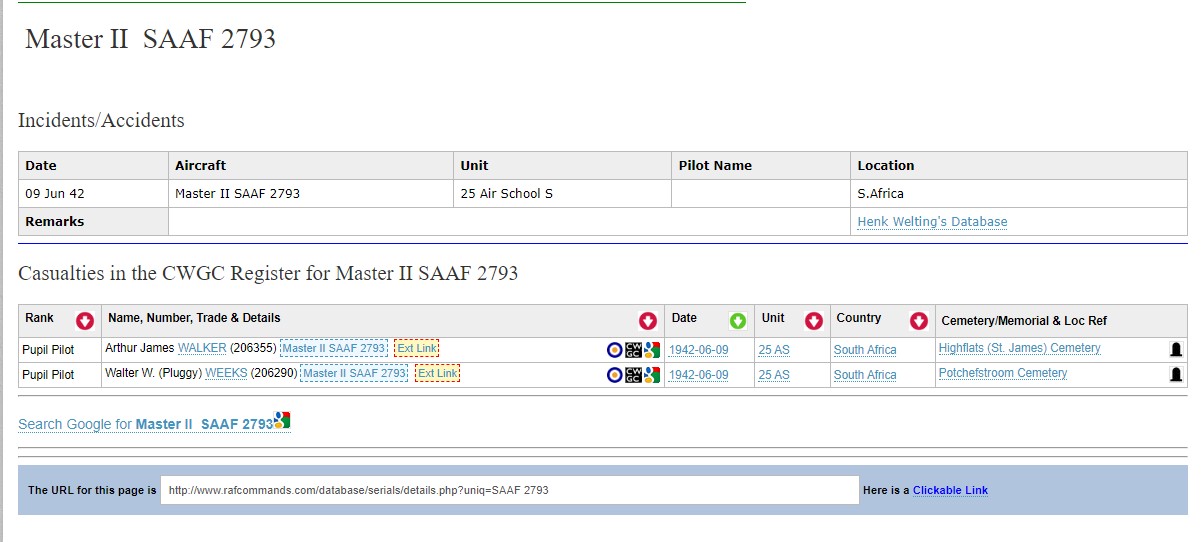Click the Incidents/Accidents heading
This screenshot has height=542, width=1201.
(101, 121)
